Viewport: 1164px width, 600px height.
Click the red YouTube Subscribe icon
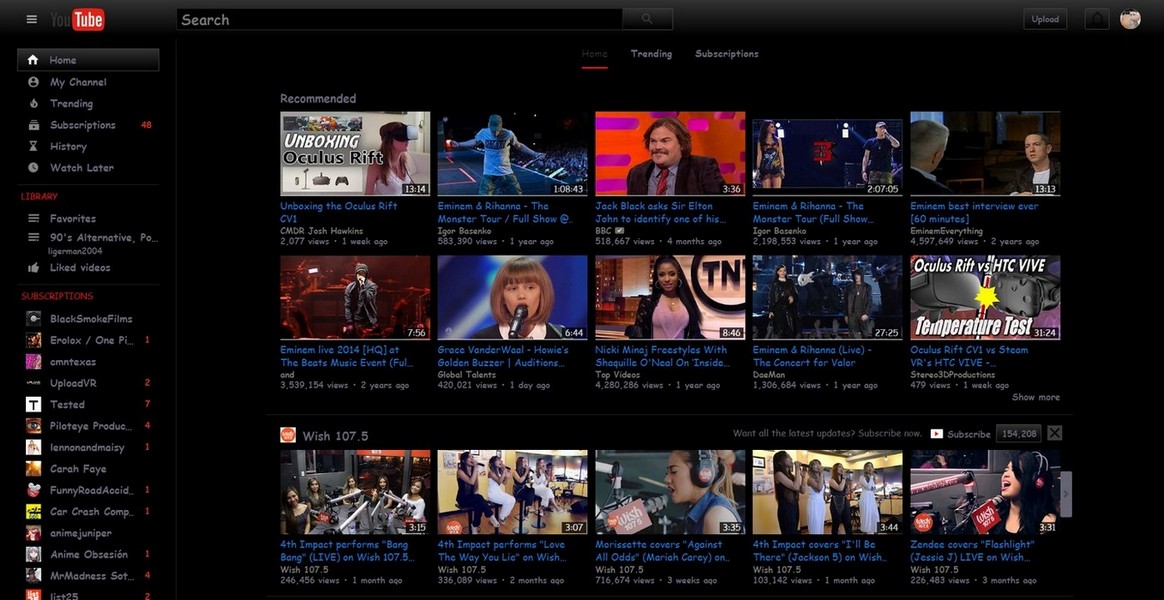pos(937,434)
